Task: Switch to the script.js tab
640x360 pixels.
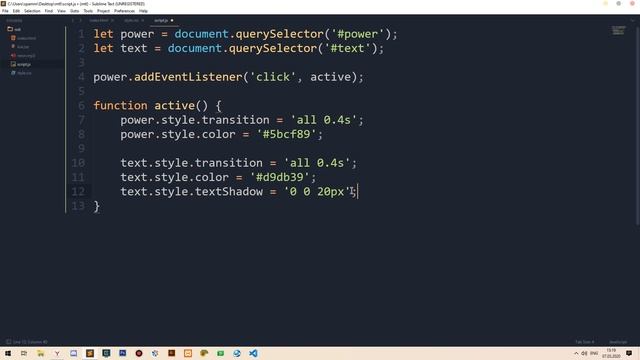Action: [161, 20]
